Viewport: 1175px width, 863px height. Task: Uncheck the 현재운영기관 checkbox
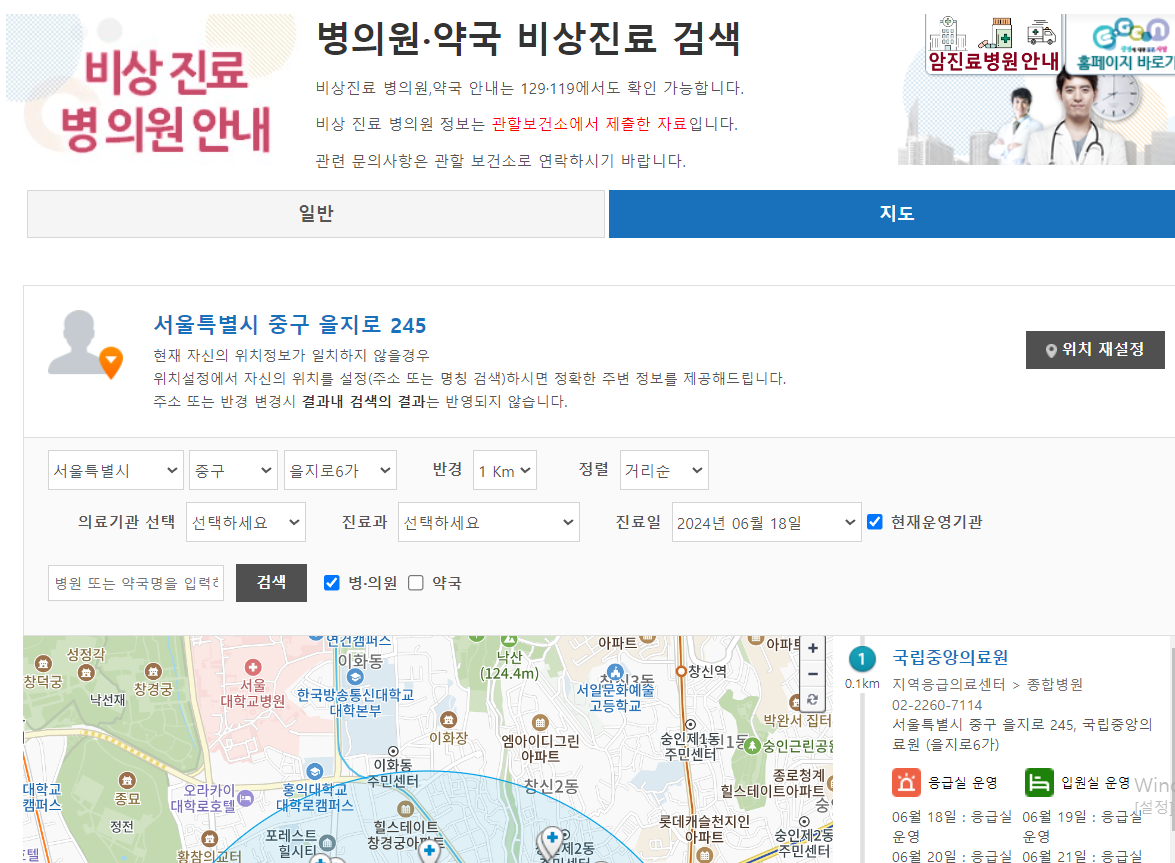pos(875,522)
